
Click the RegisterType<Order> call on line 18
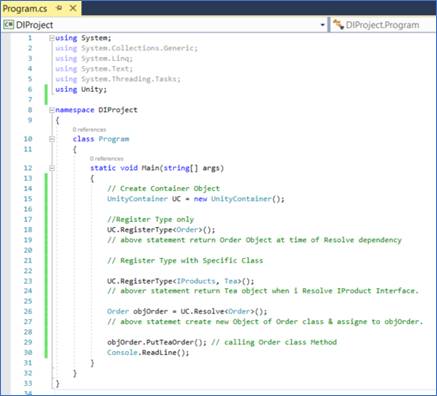tap(161, 230)
